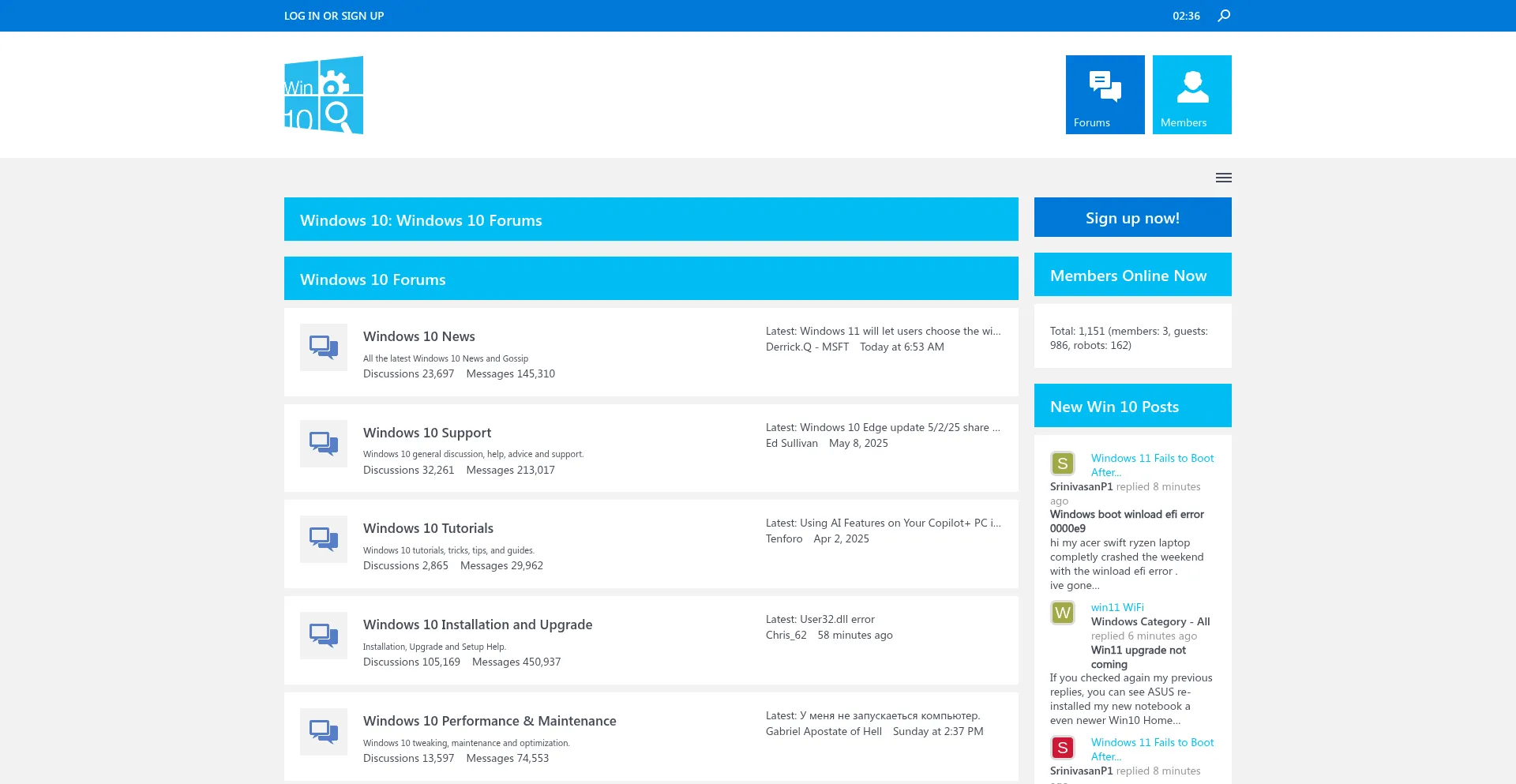Click the Windows 10 Performance & Maintenance icon
Viewport: 1516px width, 784px height.
coord(323,731)
